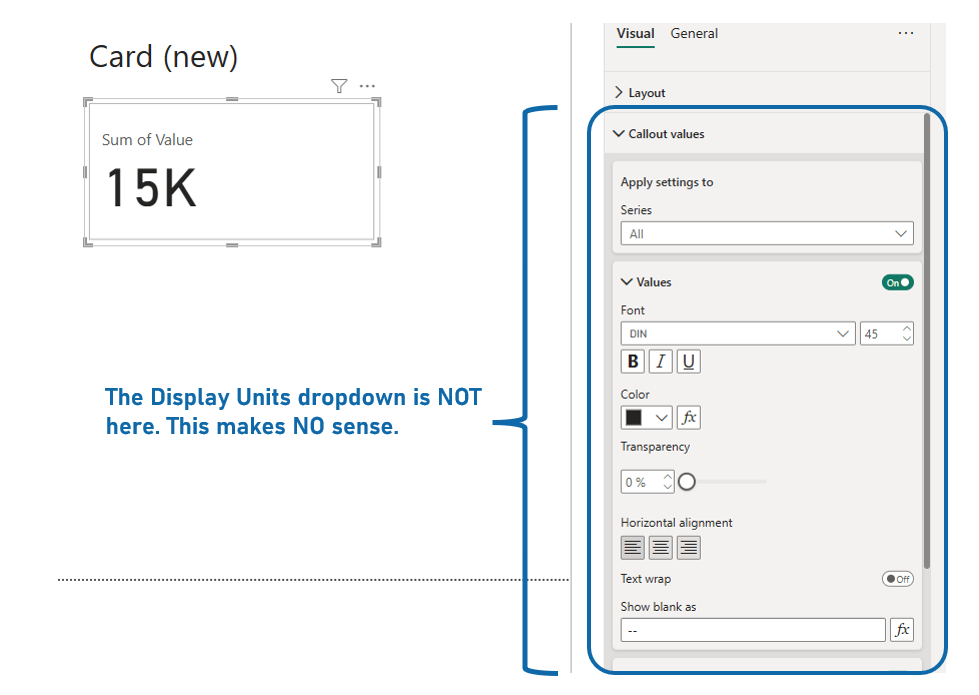Click the Show blank as input field
This screenshot has width=979, height=695.
click(x=752, y=630)
